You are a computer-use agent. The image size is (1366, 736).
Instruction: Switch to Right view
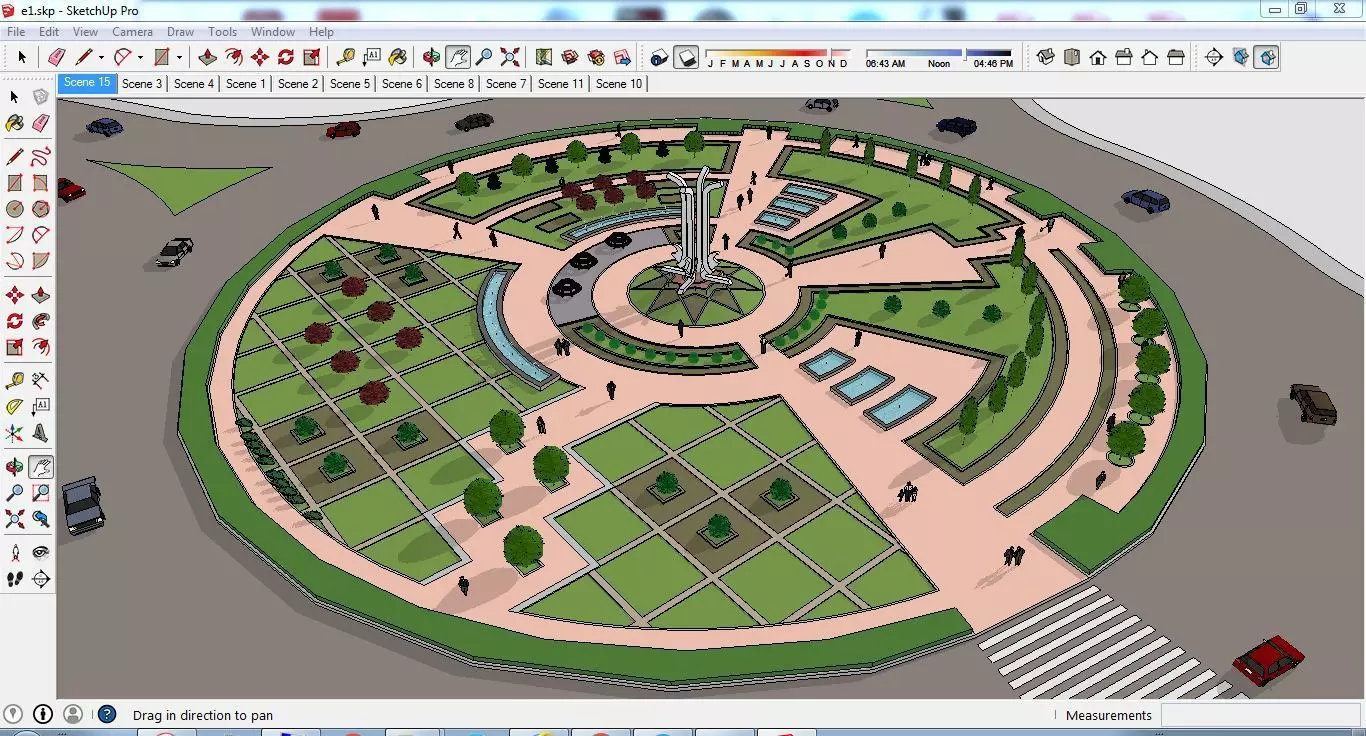[1124, 57]
